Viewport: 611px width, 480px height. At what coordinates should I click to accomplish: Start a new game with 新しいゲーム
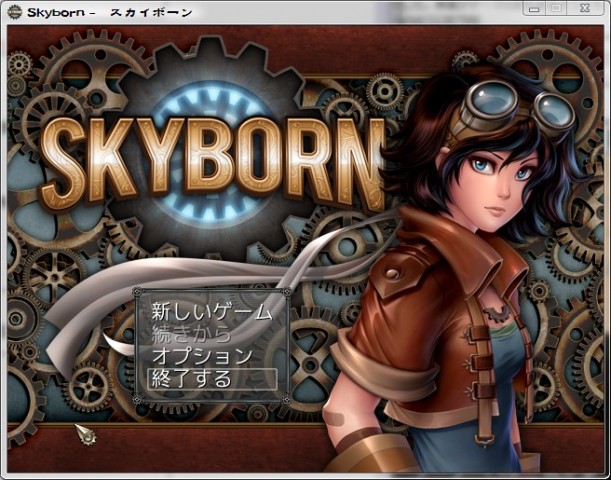[212, 312]
